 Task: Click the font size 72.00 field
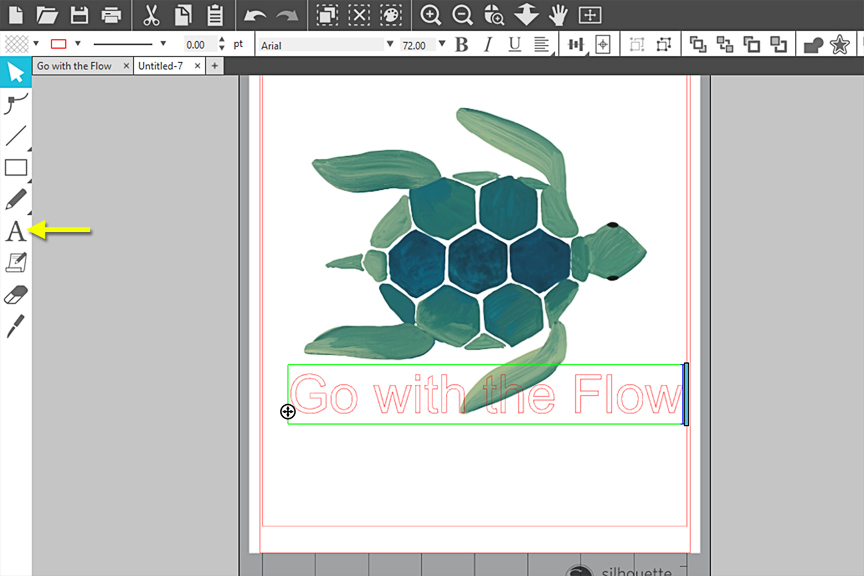[x=418, y=45]
